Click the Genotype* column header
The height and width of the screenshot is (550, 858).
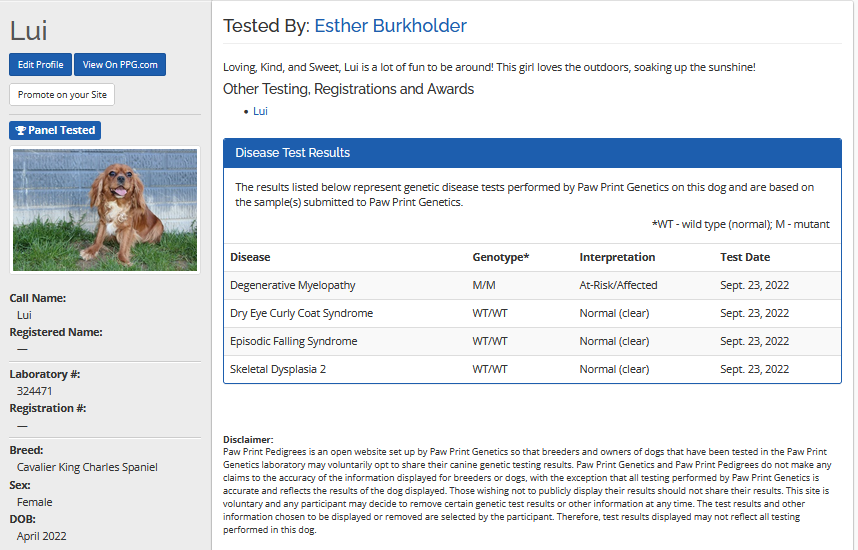coord(500,257)
